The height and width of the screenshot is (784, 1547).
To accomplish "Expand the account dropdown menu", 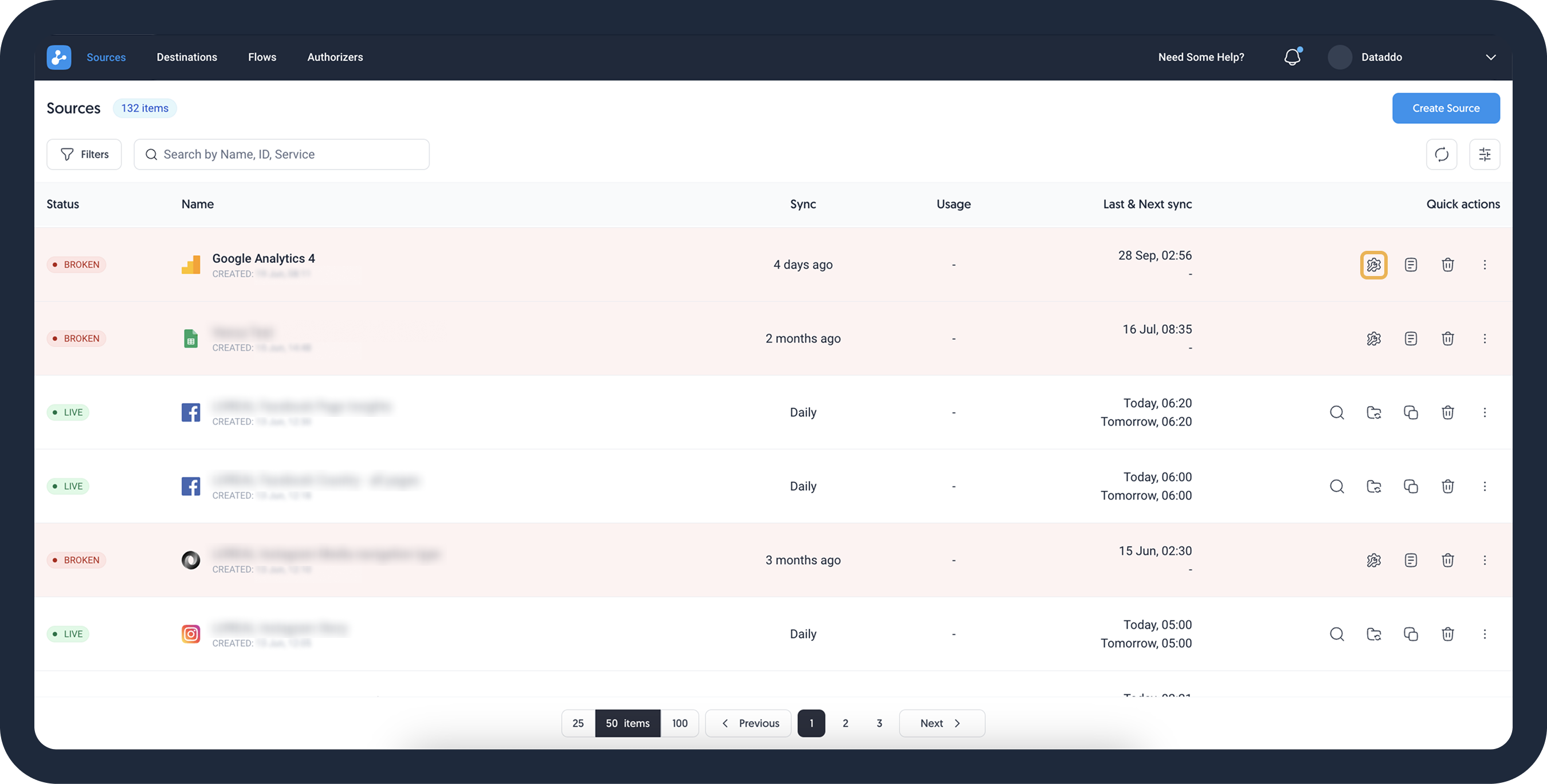I will [x=1492, y=57].
